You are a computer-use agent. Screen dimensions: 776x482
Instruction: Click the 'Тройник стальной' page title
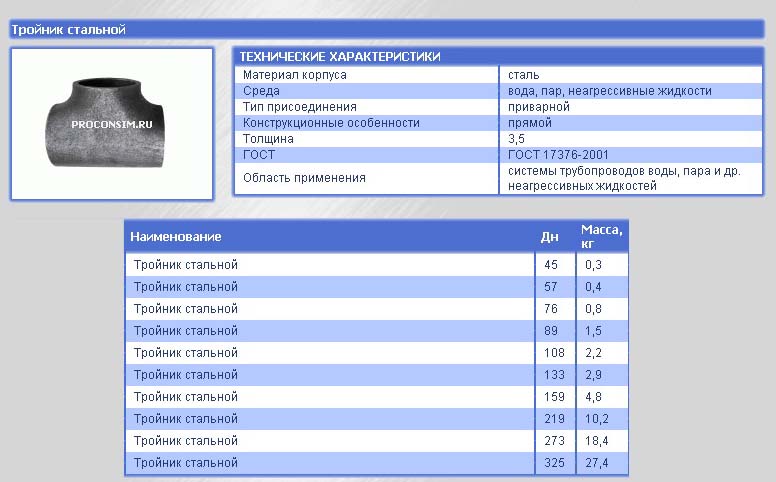click(x=68, y=30)
